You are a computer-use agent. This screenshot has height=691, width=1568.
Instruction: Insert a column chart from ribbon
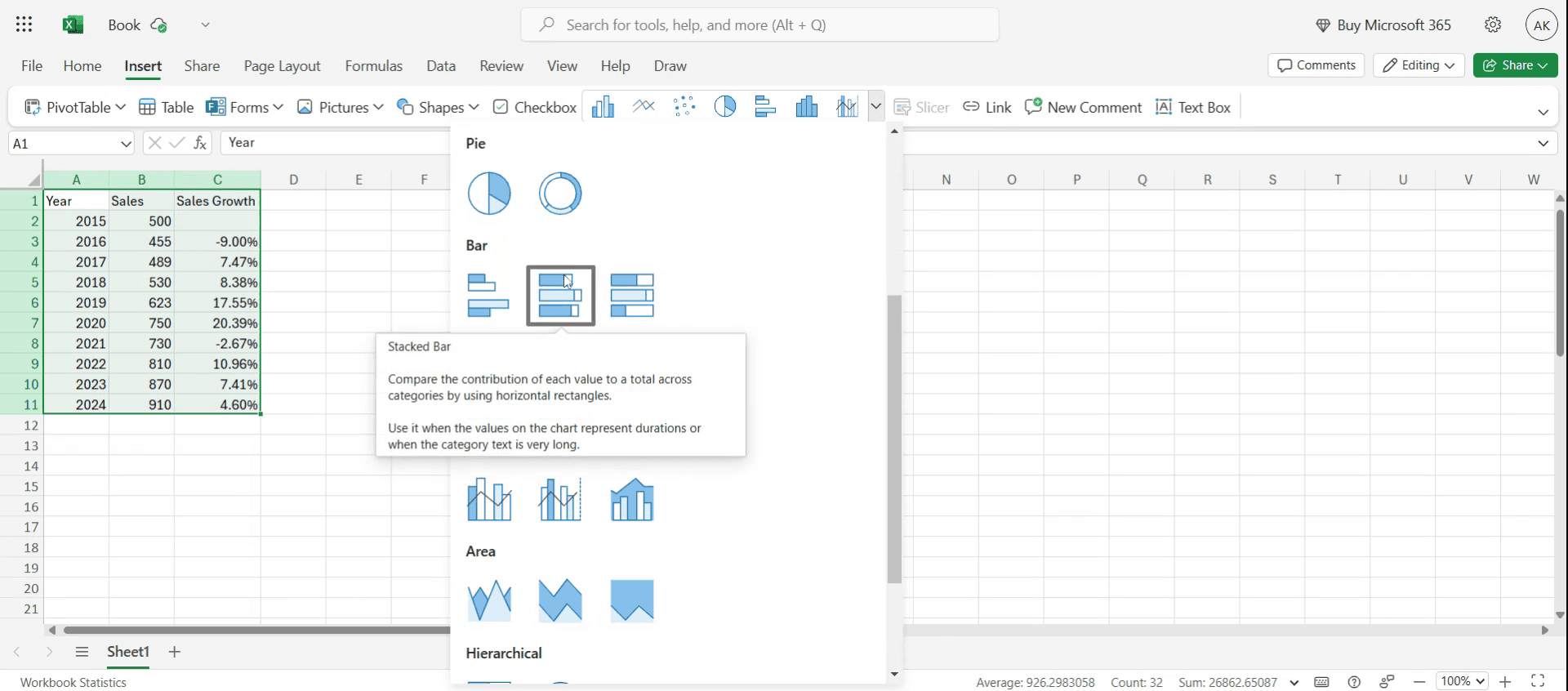tap(603, 107)
